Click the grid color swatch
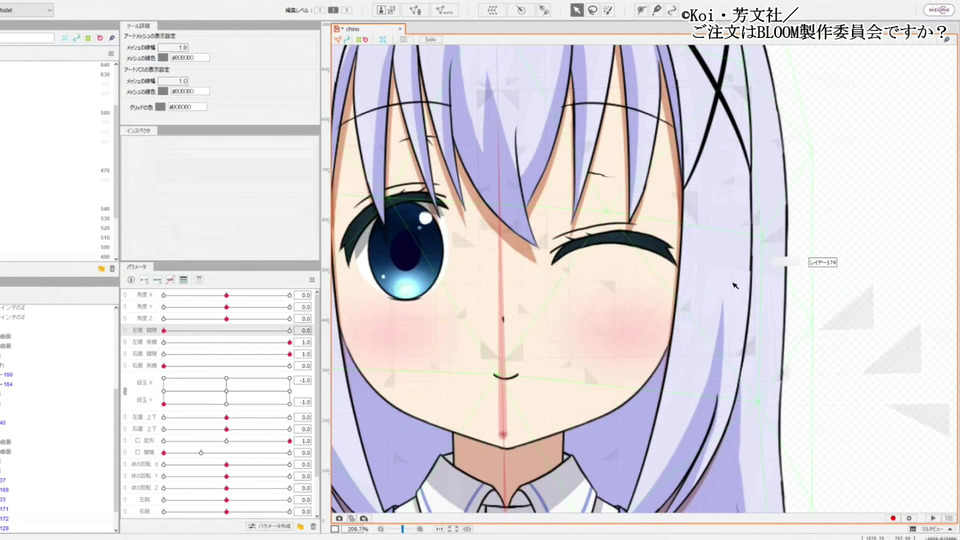This screenshot has width=960, height=540. click(160, 107)
